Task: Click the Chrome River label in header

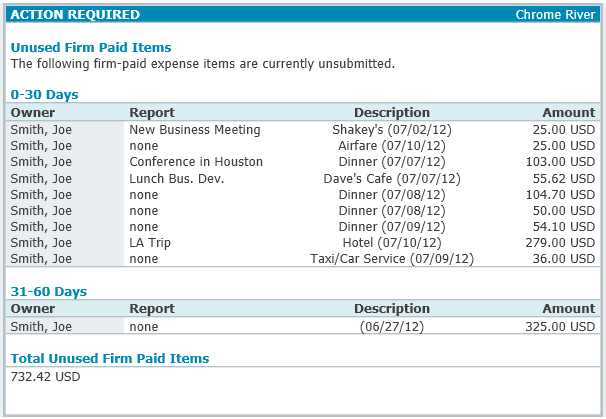Action: (556, 15)
